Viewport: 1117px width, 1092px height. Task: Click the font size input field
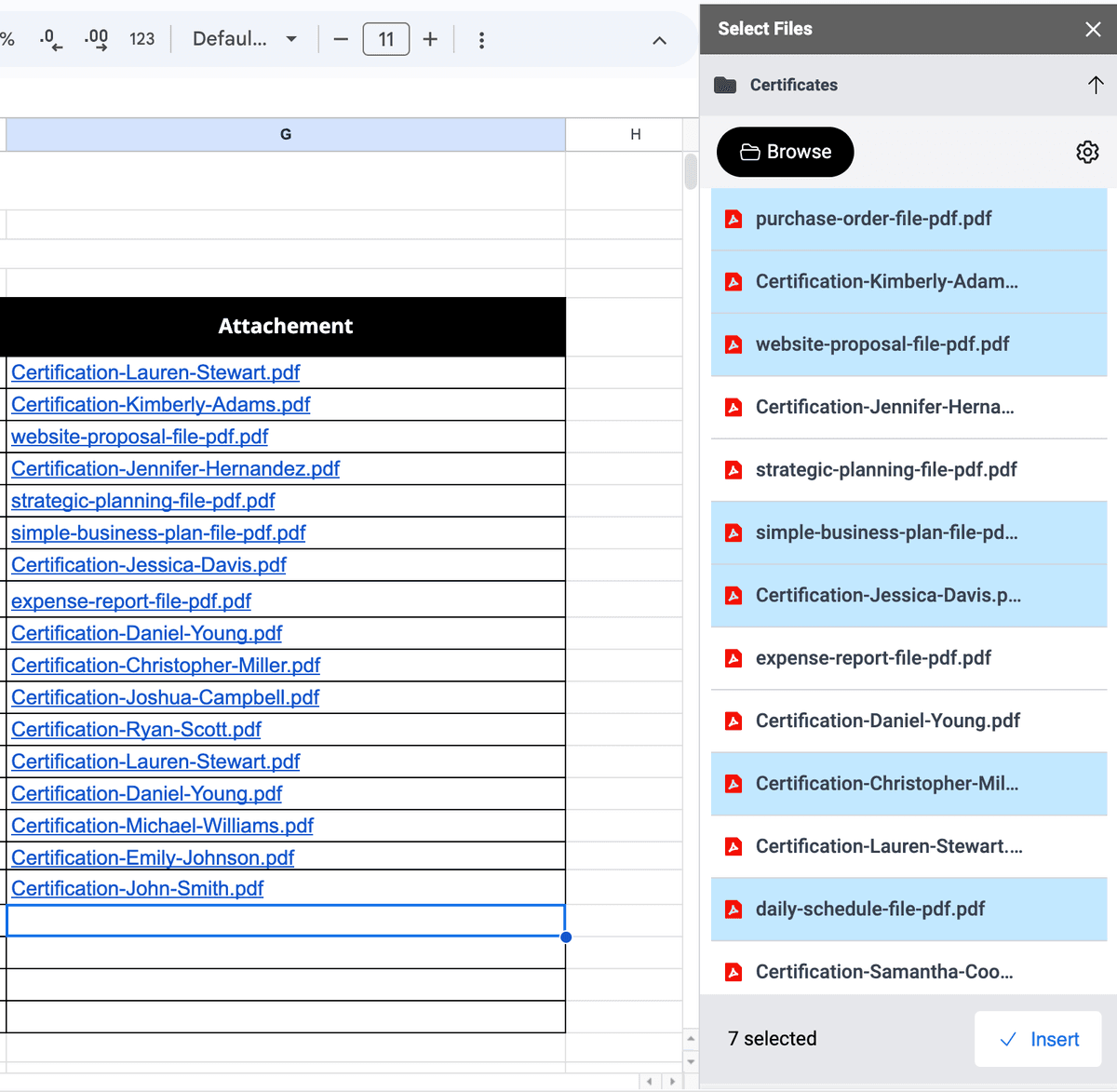pos(385,39)
